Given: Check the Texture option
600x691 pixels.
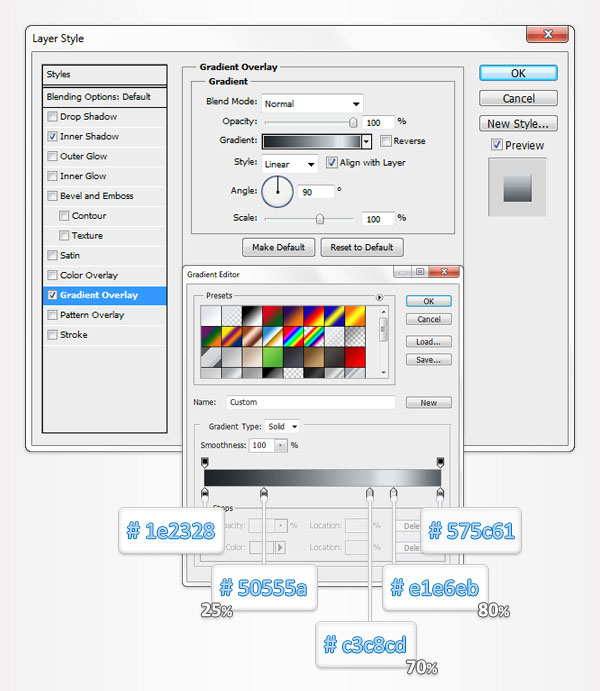Looking at the screenshot, I should 64,236.
